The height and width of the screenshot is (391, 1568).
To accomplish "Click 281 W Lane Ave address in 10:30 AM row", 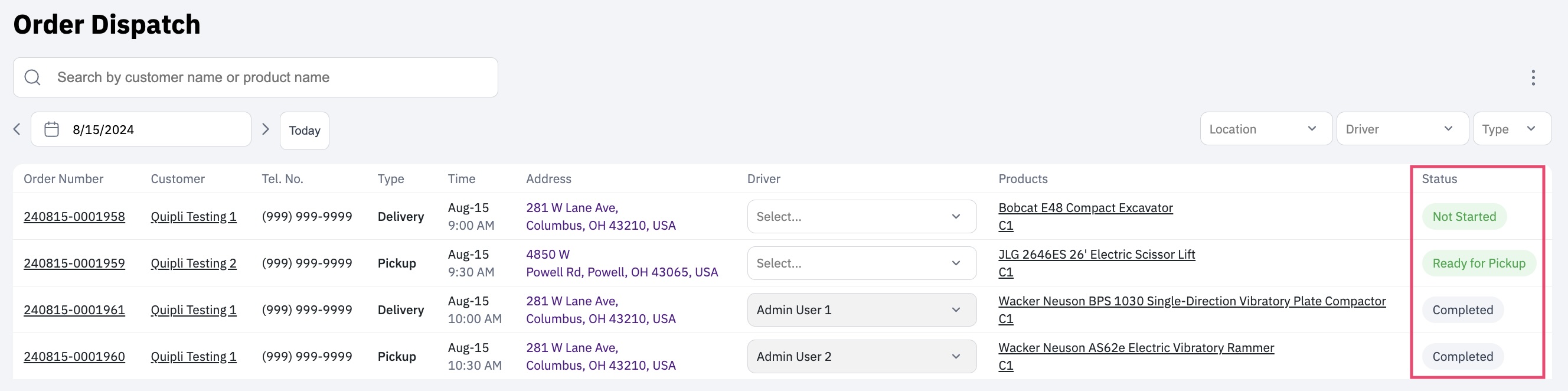I will point(601,356).
